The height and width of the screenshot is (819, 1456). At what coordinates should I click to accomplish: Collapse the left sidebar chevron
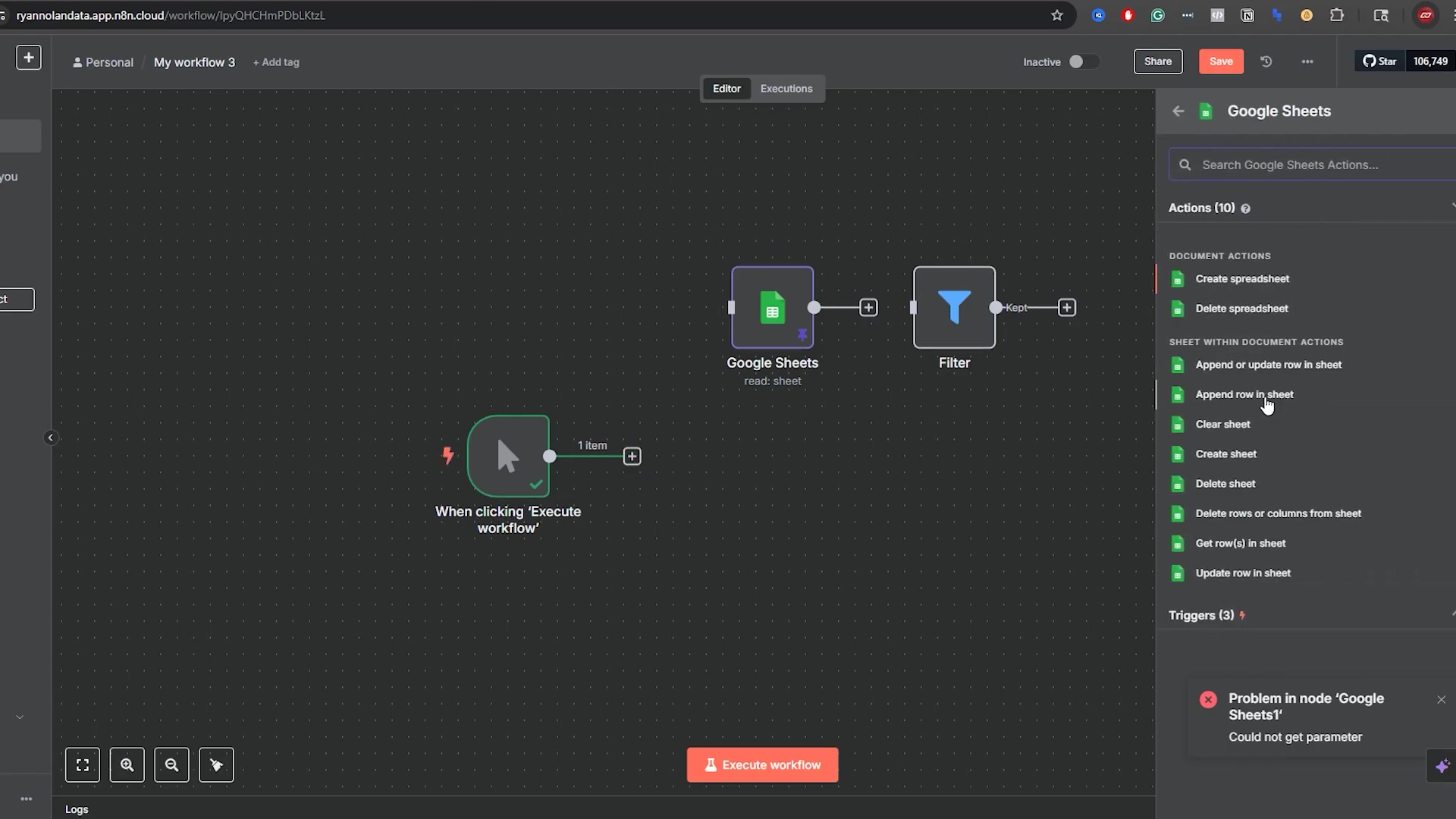click(x=51, y=438)
